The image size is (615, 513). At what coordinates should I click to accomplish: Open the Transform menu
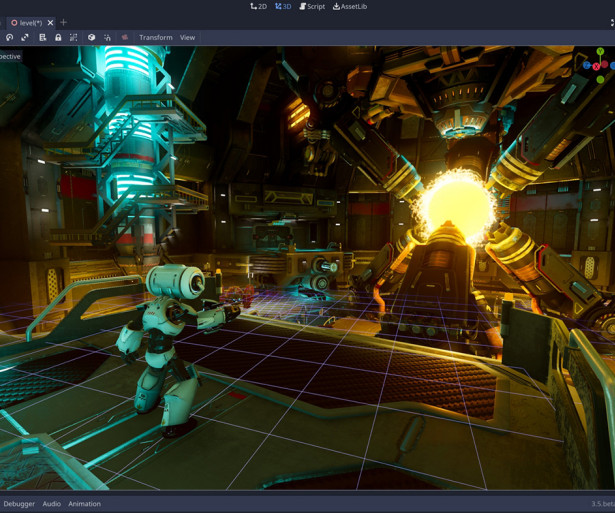click(x=156, y=37)
